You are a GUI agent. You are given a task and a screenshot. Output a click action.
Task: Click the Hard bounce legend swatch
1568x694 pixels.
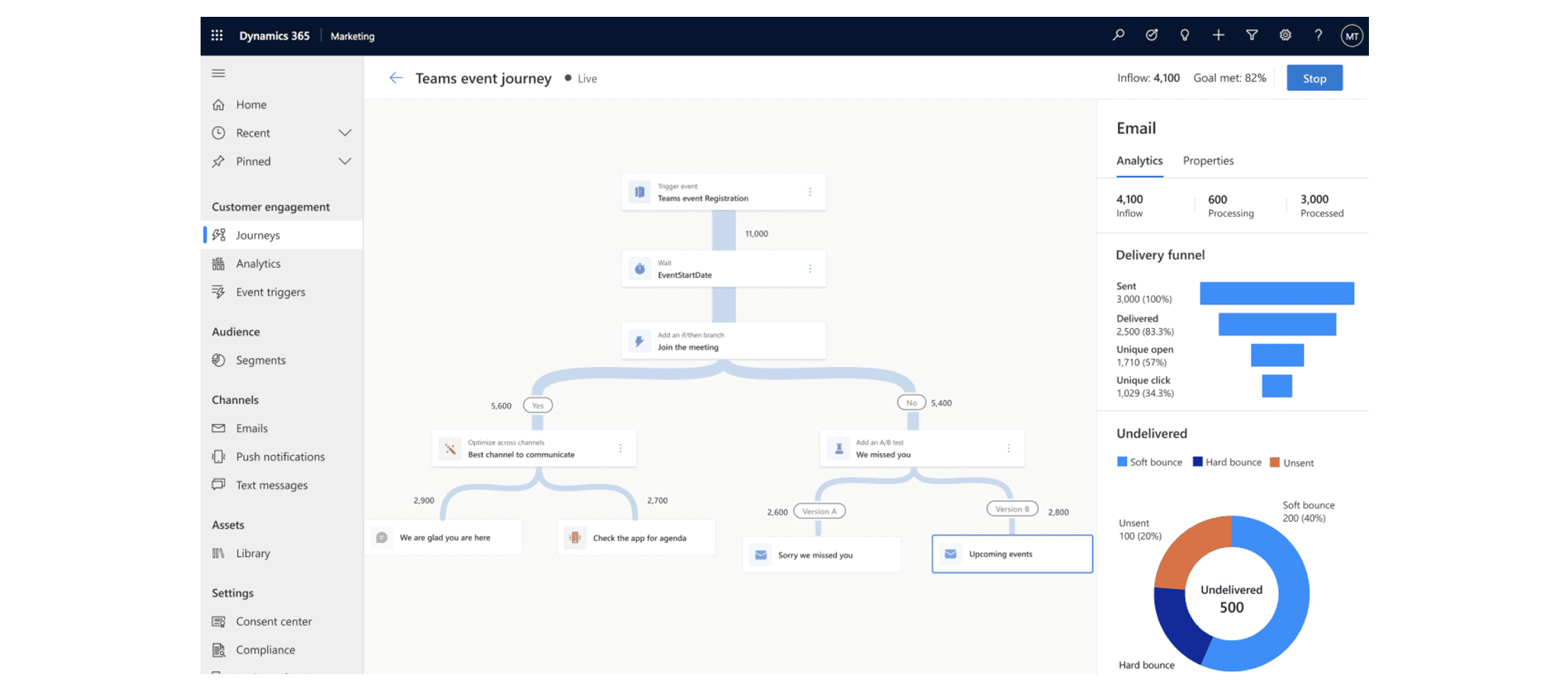click(x=1197, y=462)
